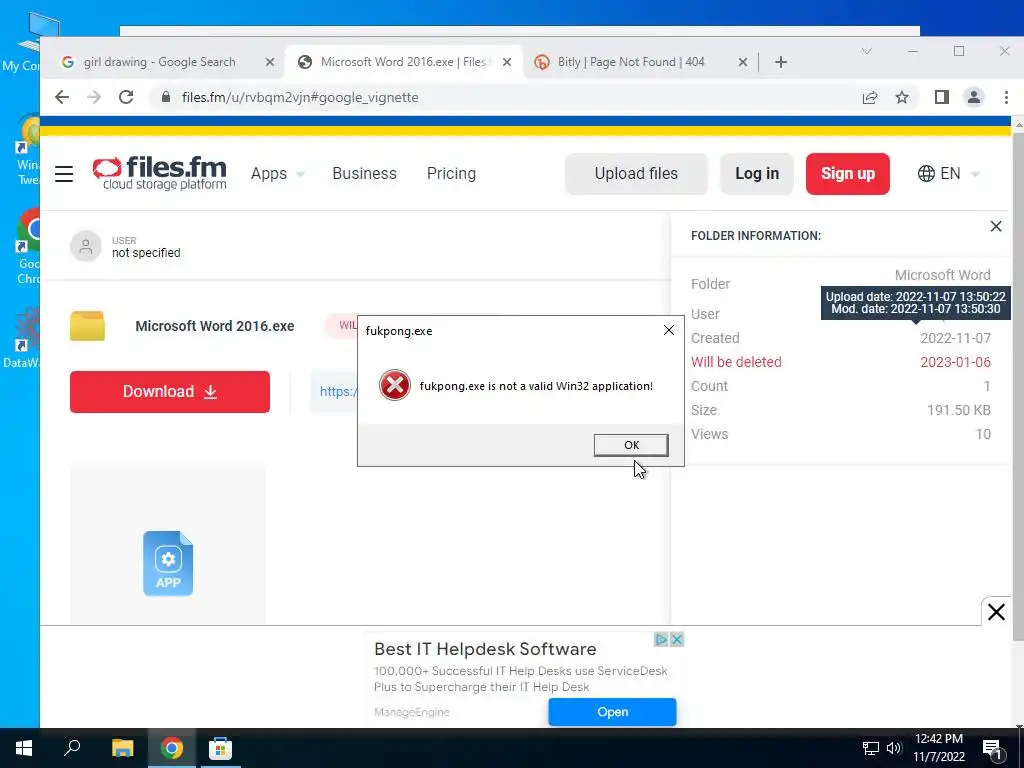This screenshot has width=1024, height=768.
Task: Click the address bar URL
Action: [x=300, y=97]
